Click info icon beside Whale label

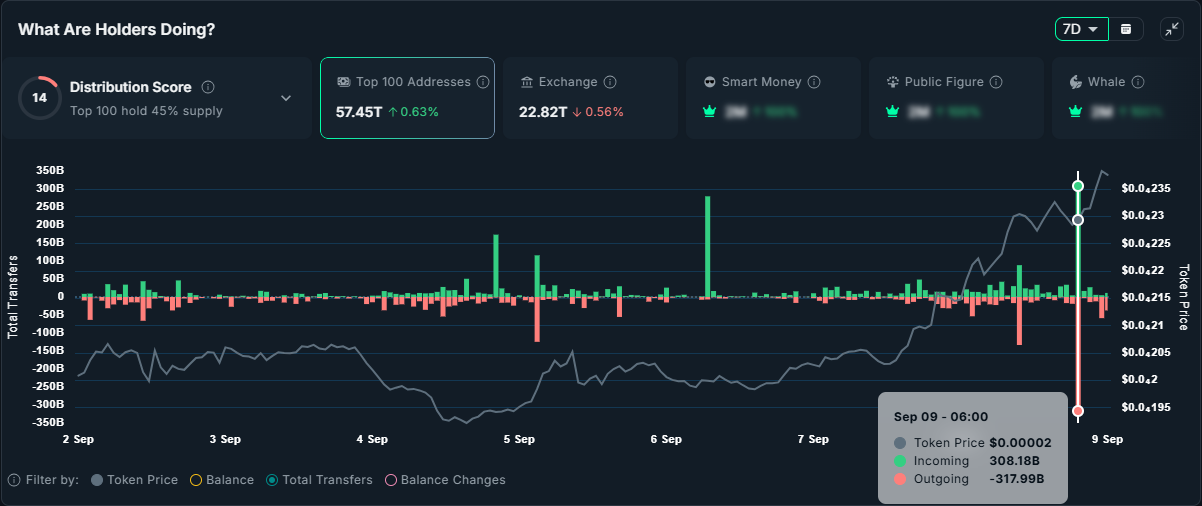coord(1137,82)
